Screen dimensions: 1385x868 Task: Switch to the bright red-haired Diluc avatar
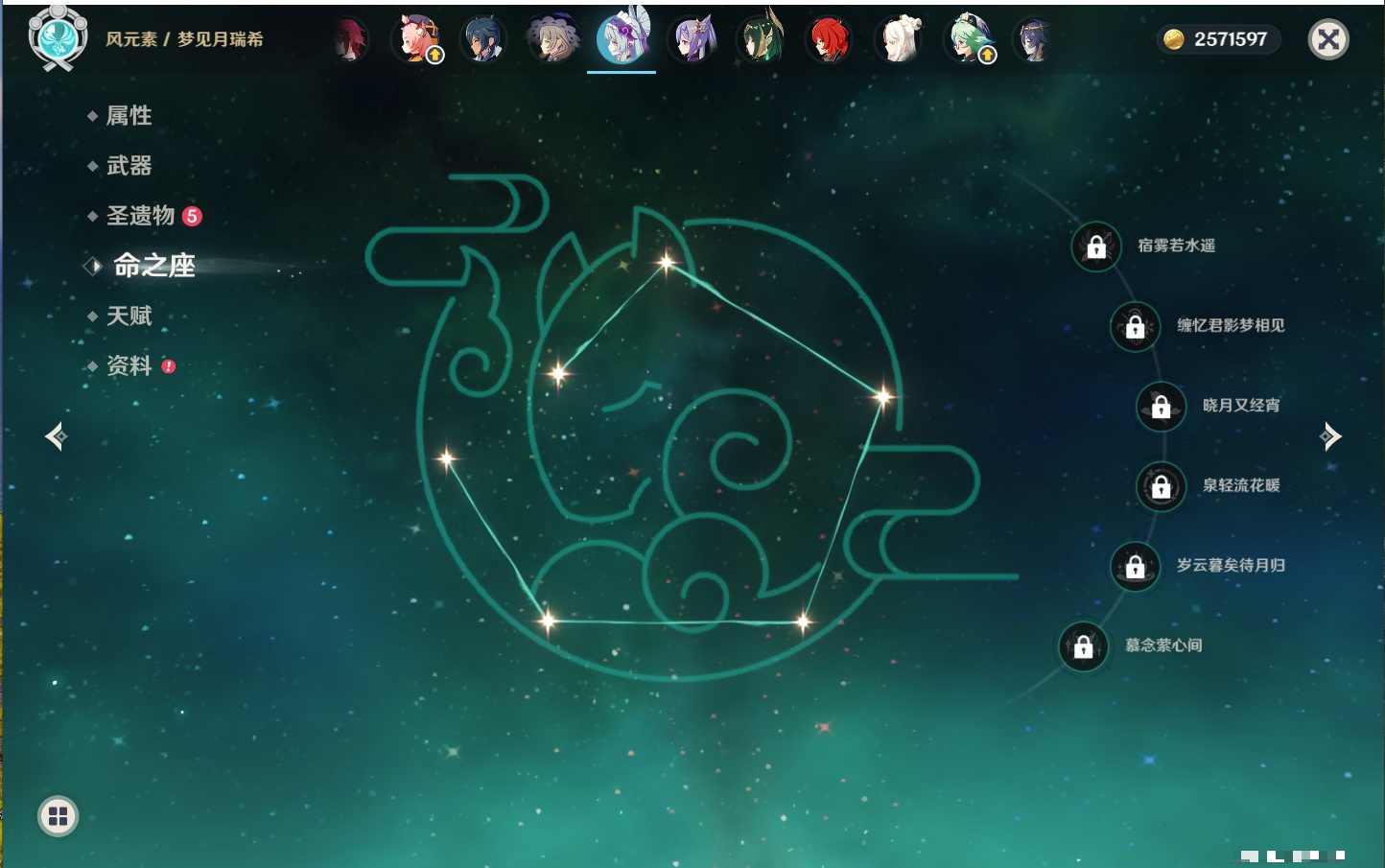click(x=830, y=39)
